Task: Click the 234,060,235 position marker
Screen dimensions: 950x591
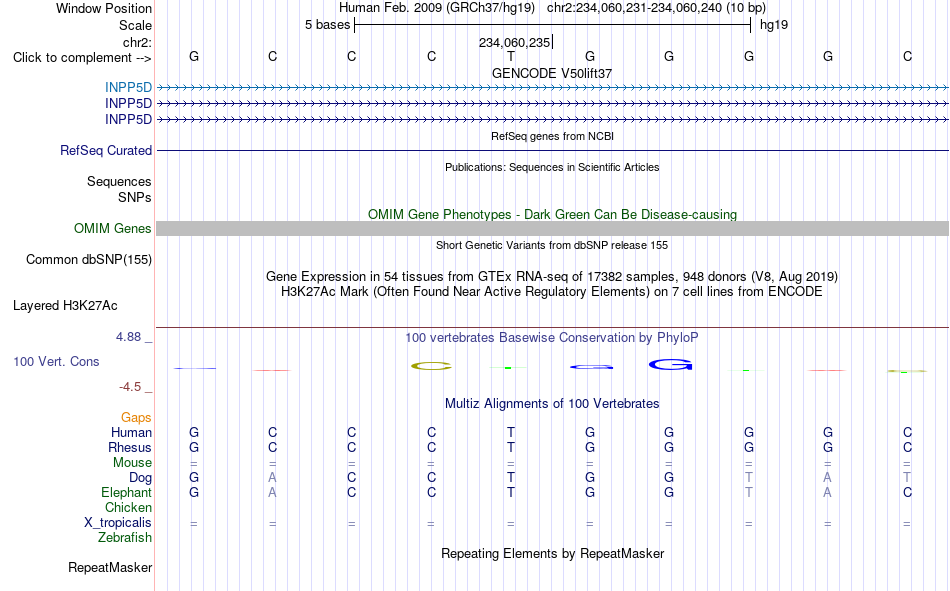Action: pyautogui.click(x=515, y=42)
